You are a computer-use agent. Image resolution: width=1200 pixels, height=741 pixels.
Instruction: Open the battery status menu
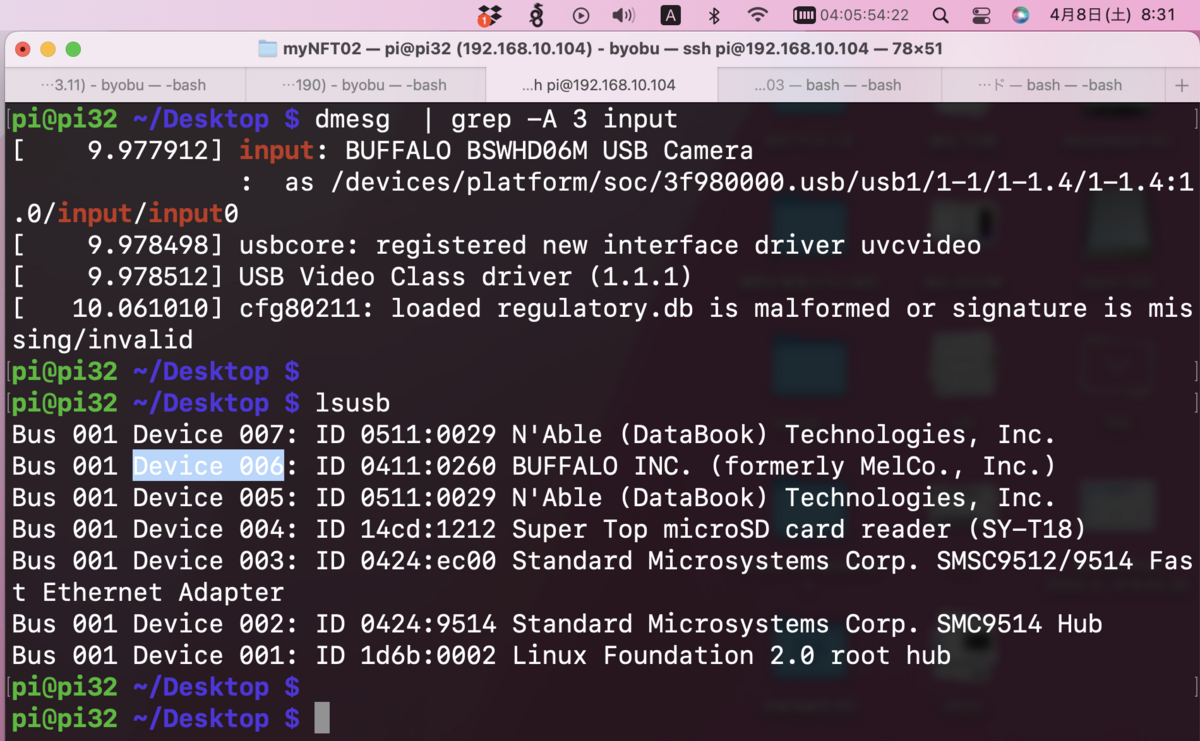806,14
